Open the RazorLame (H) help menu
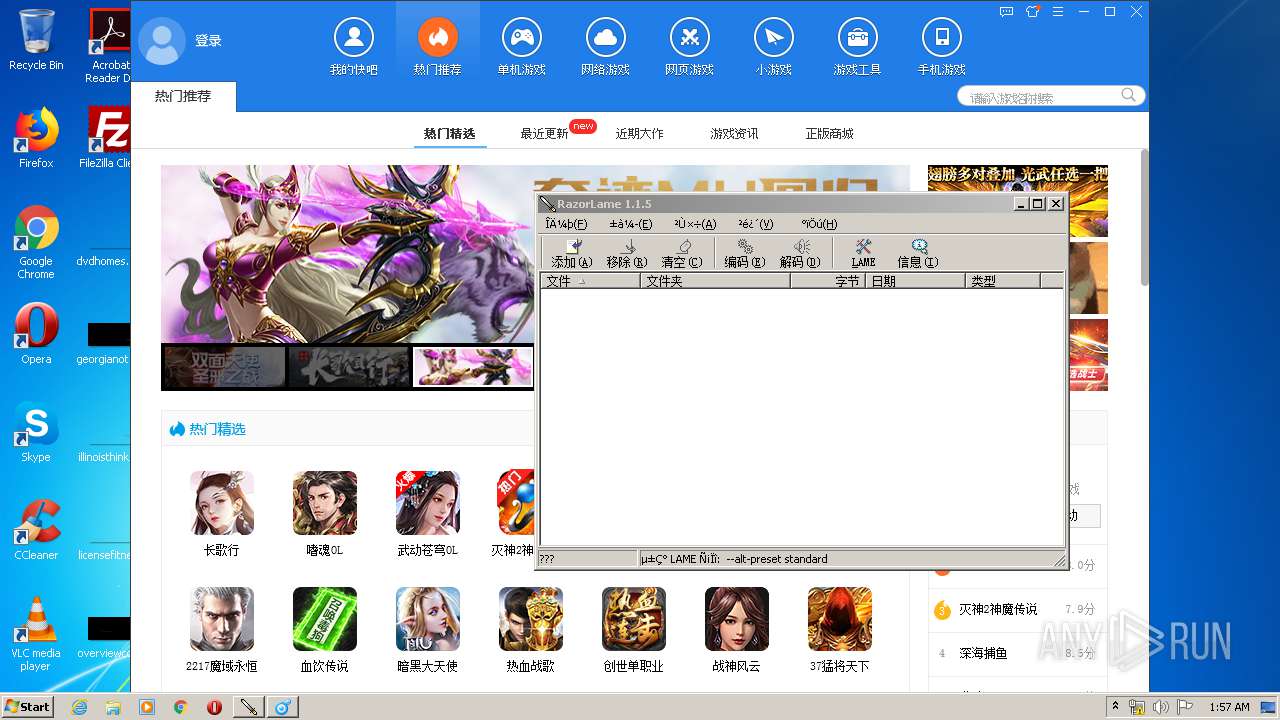This screenshot has width=1280, height=720. tap(819, 224)
